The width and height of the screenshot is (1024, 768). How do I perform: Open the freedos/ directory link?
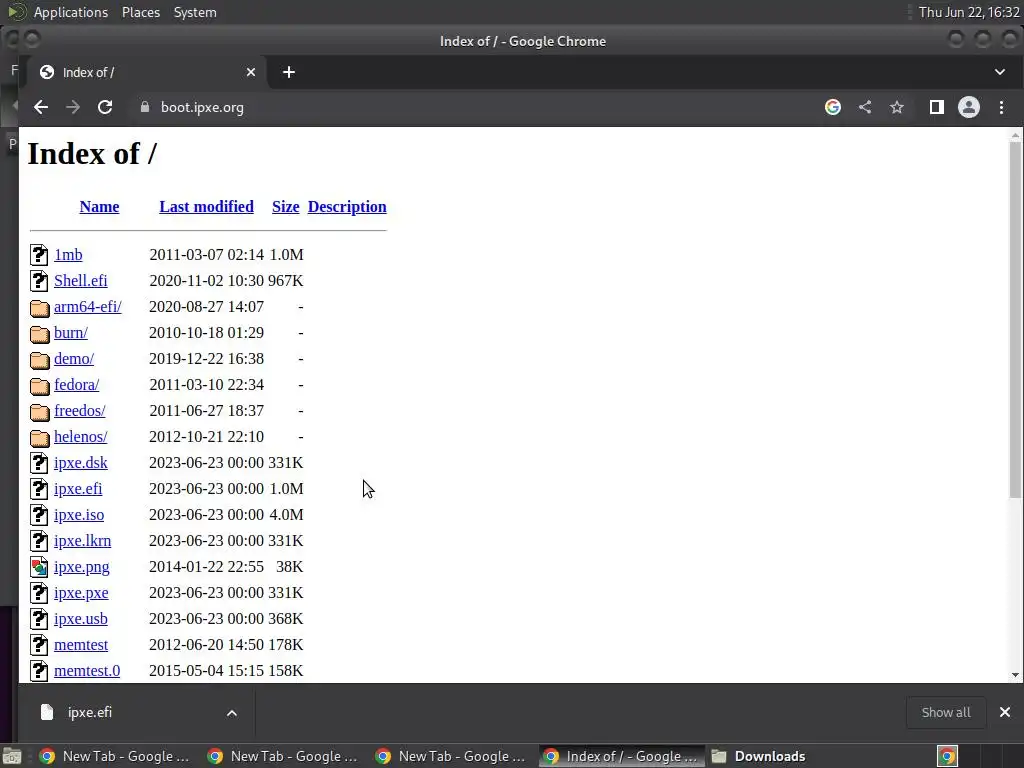click(x=80, y=411)
